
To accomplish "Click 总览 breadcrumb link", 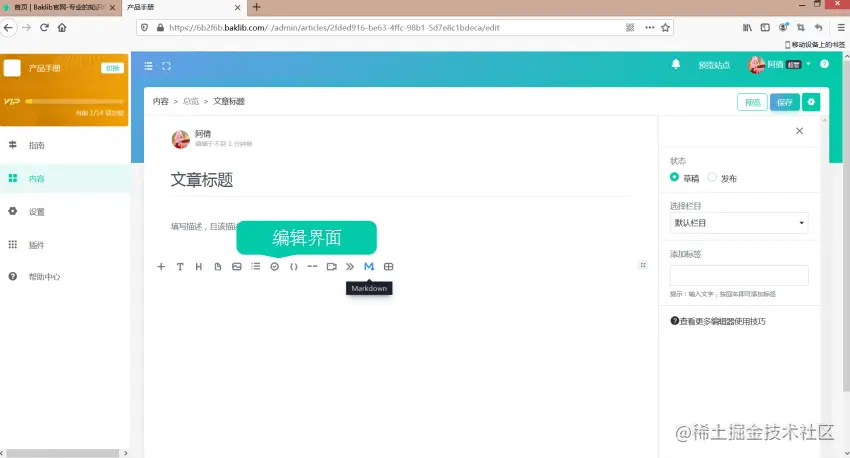I will (191, 101).
